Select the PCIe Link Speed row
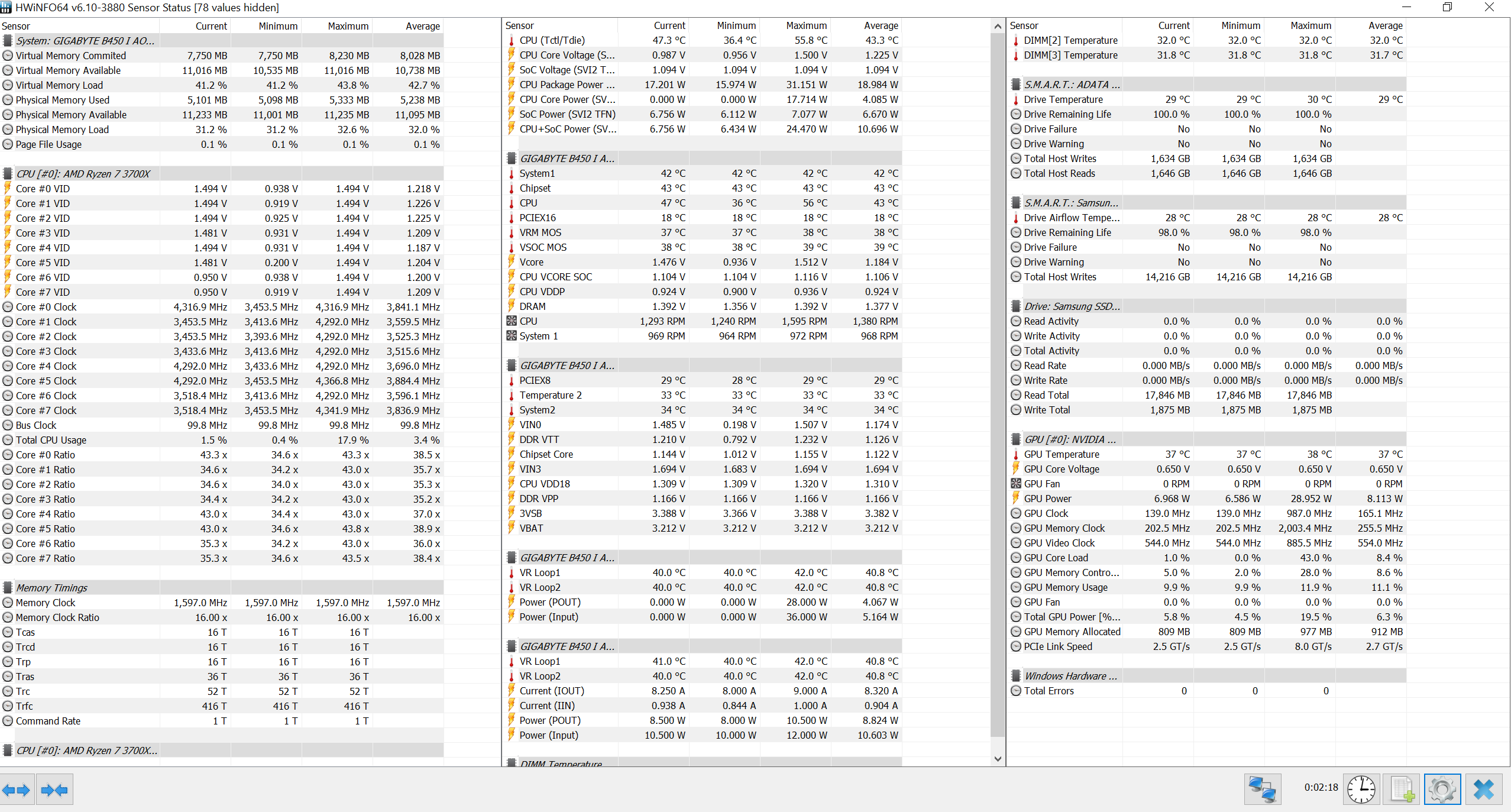 (x=1208, y=646)
